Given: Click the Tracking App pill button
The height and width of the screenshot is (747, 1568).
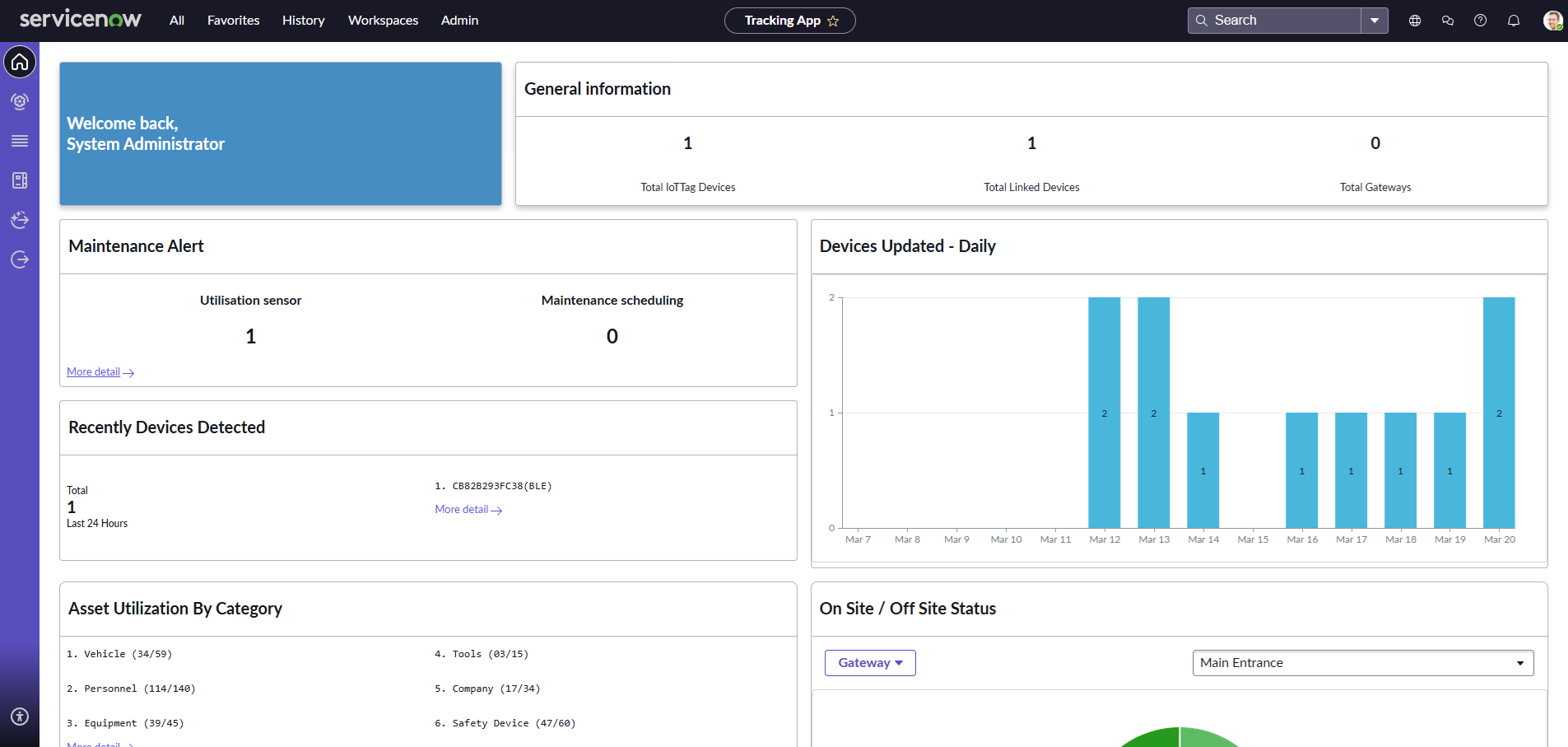Looking at the screenshot, I should pos(789,21).
